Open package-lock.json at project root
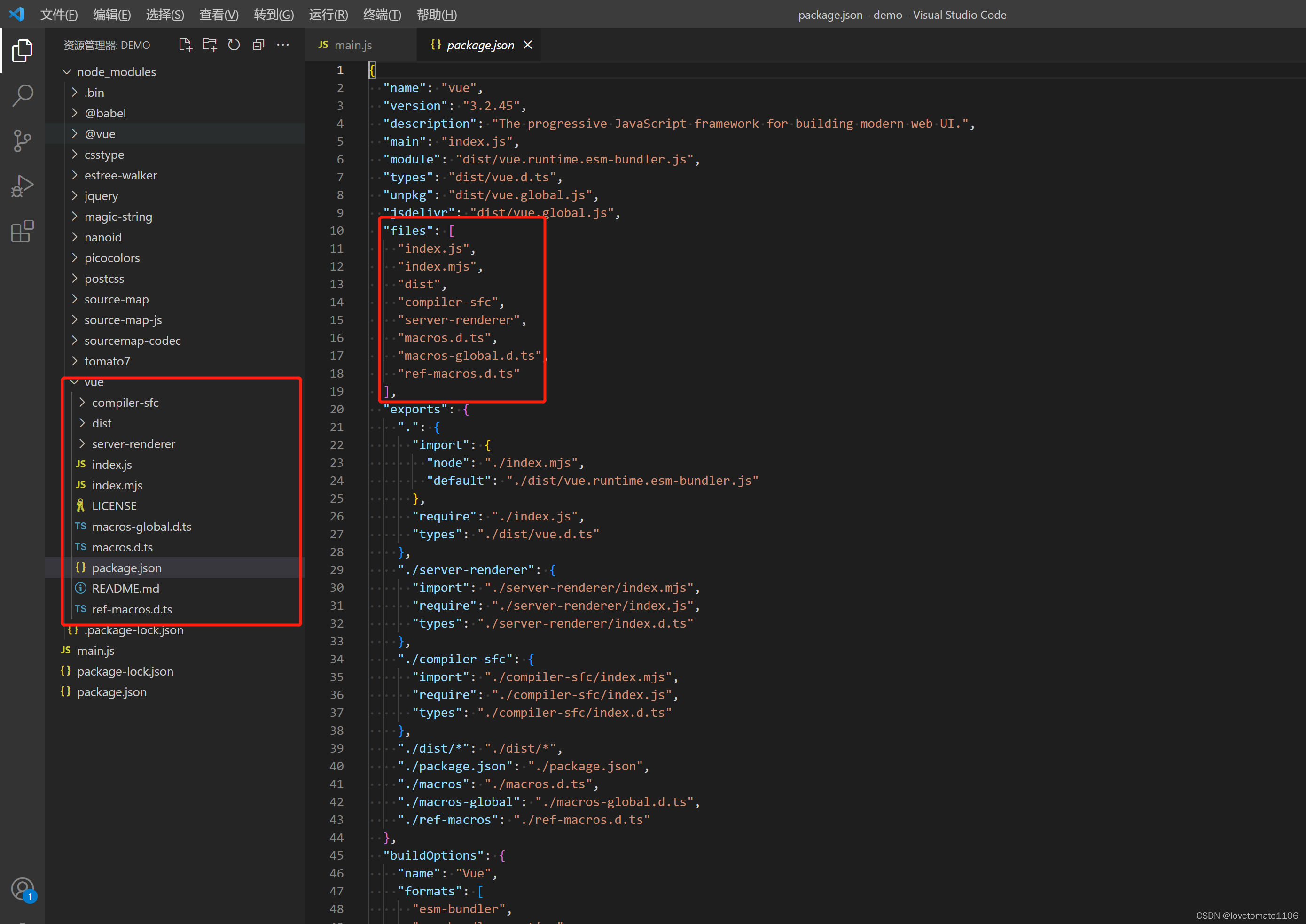This screenshot has height=924, width=1306. [x=175, y=671]
